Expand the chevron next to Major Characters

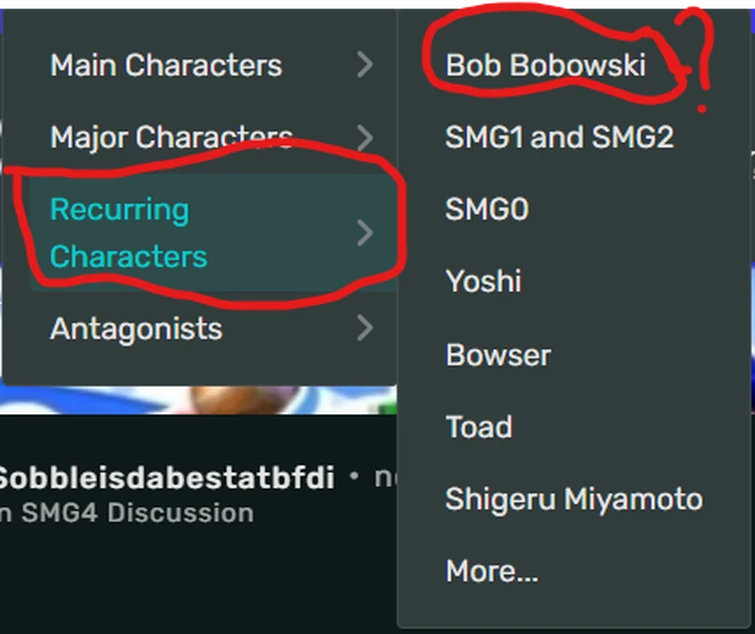pyautogui.click(x=365, y=137)
